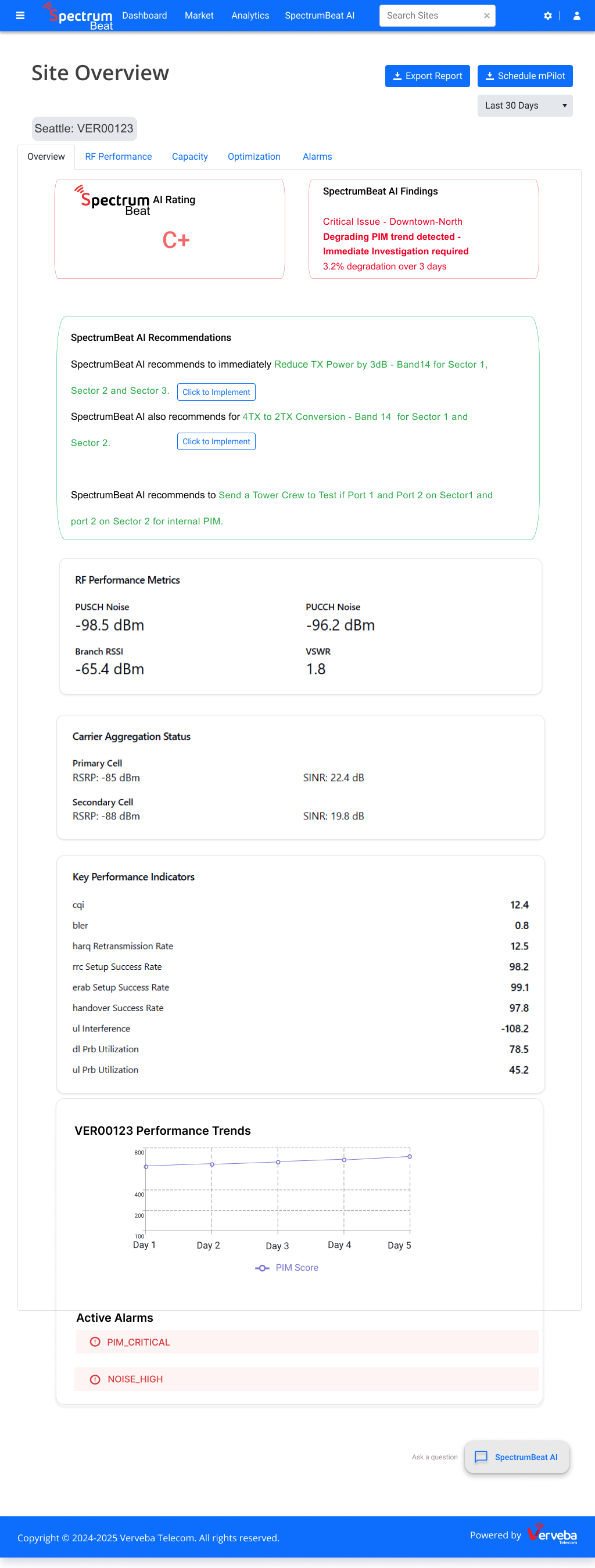Open the Market menu item
This screenshot has width=595, height=1568.
pos(199,16)
